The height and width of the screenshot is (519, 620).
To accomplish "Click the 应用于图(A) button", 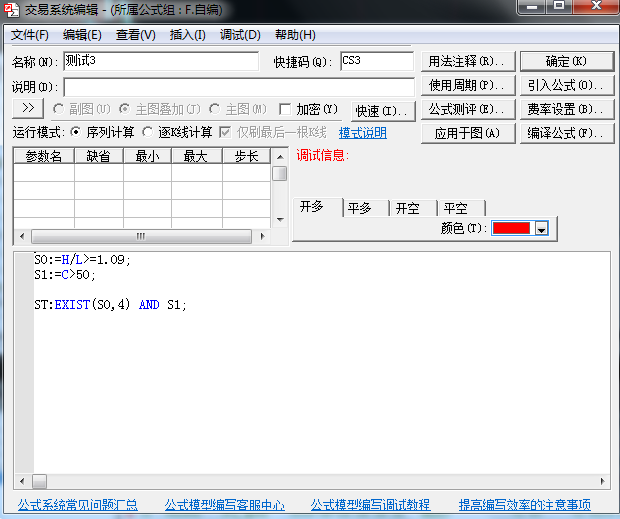I will pos(468,134).
